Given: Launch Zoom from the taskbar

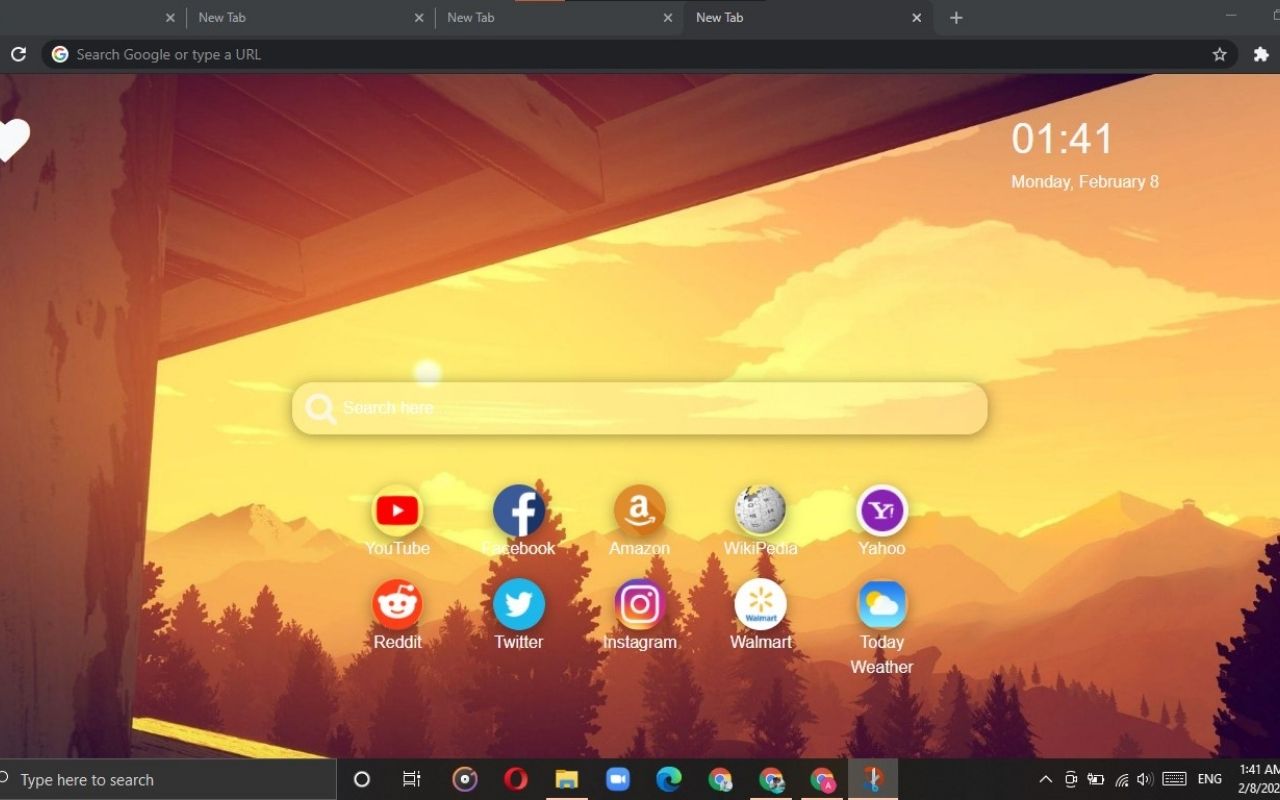Looking at the screenshot, I should [618, 779].
